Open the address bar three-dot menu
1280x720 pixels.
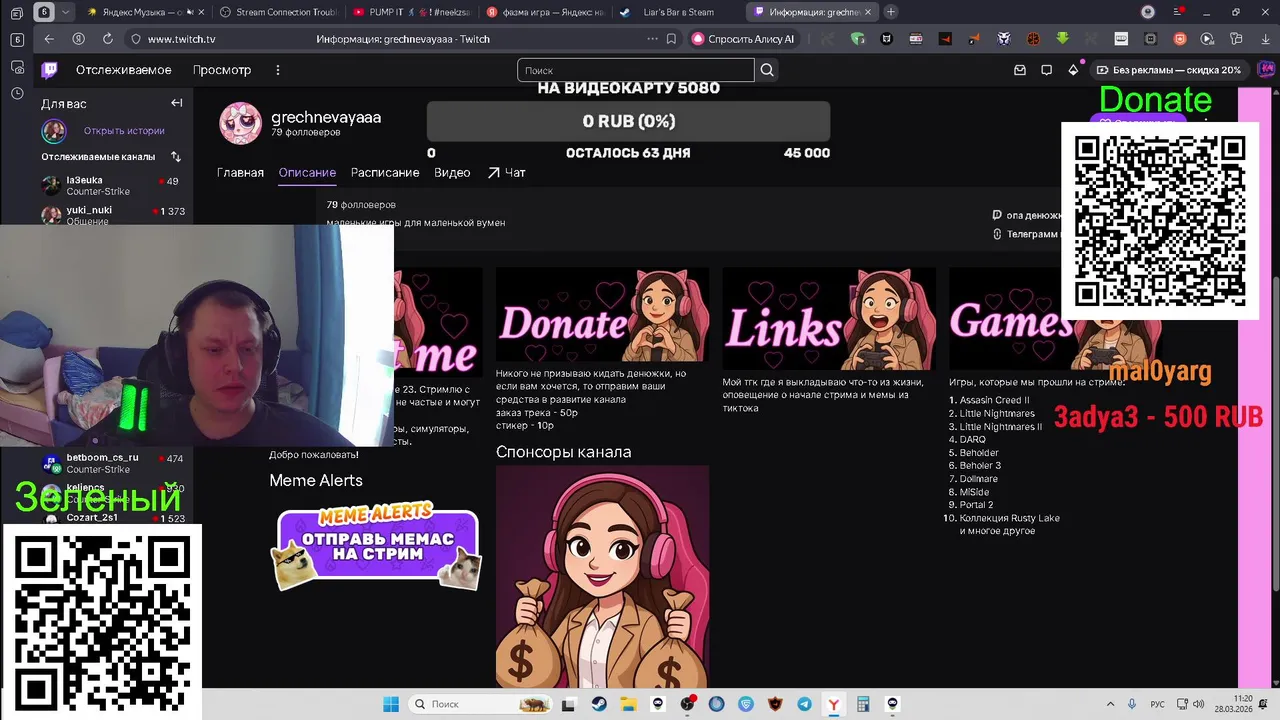652,39
